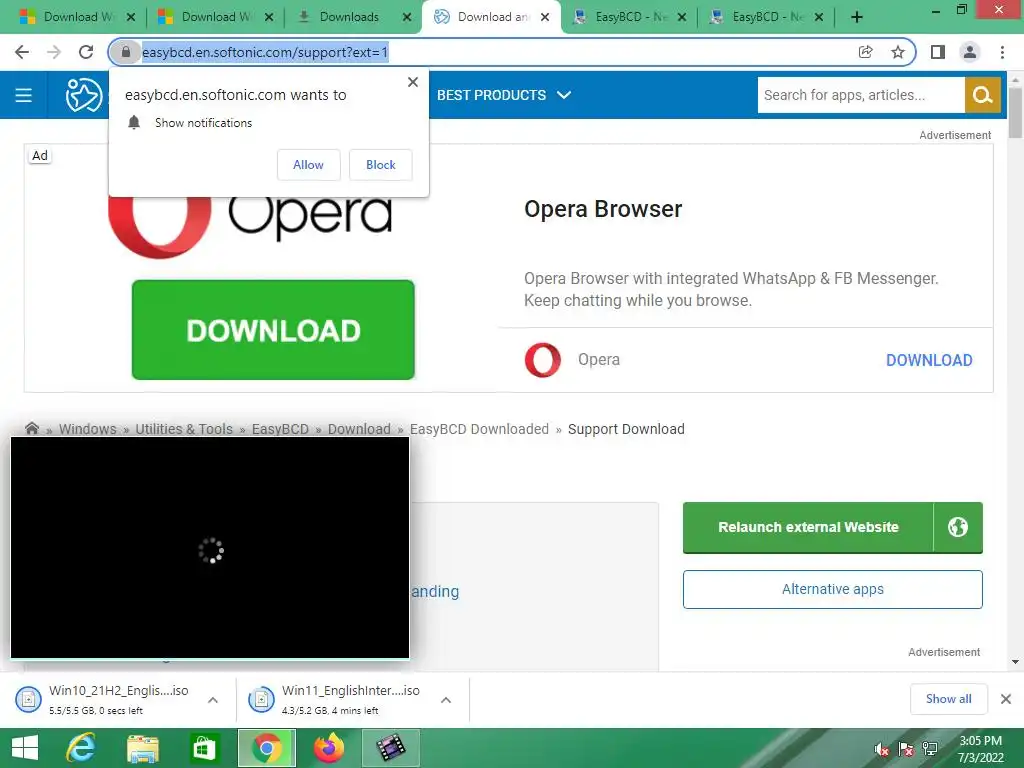
Task: Open Windows Start menu
Action: pos(25,748)
